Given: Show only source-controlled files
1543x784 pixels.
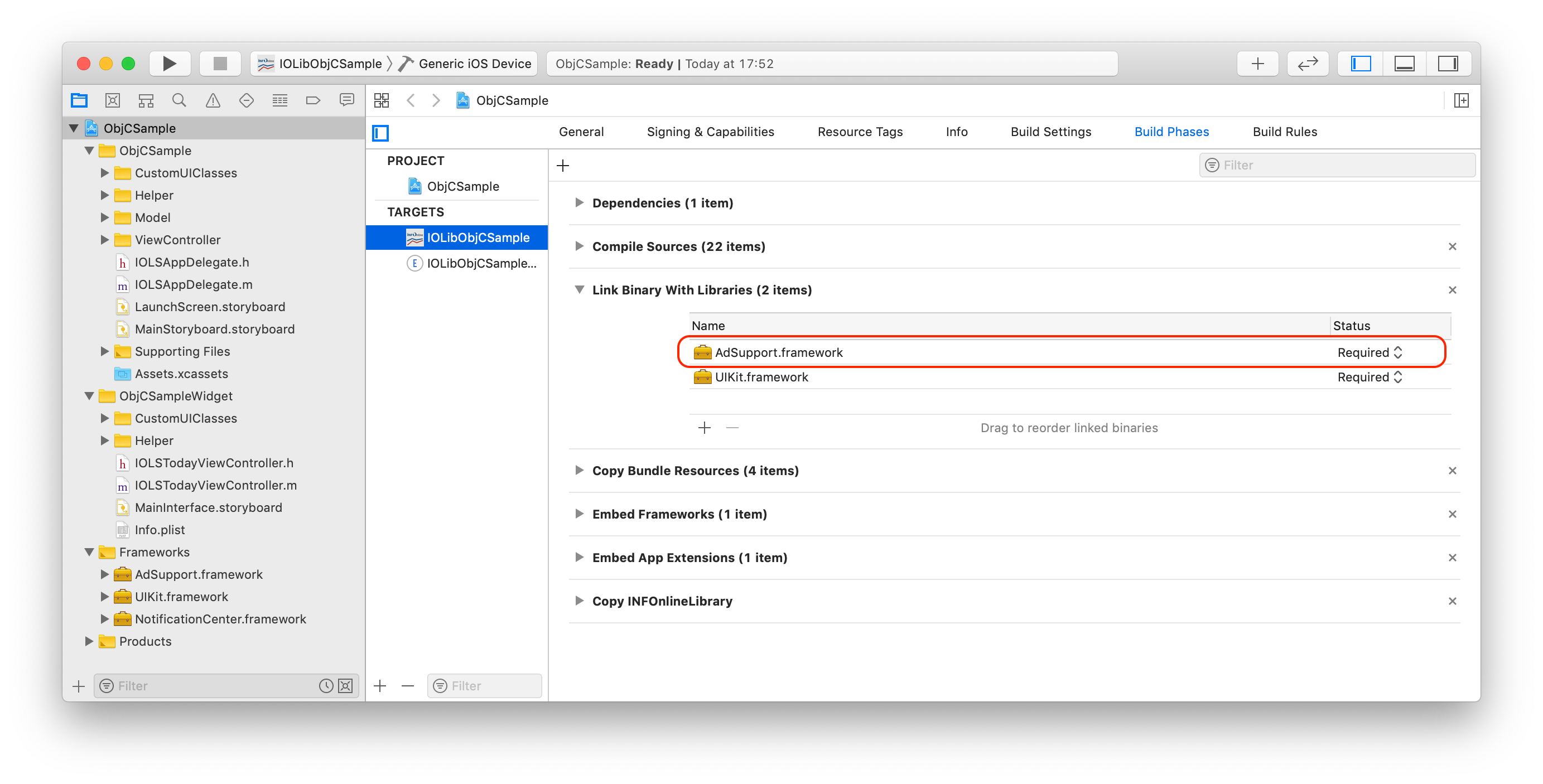Looking at the screenshot, I should pos(346,686).
